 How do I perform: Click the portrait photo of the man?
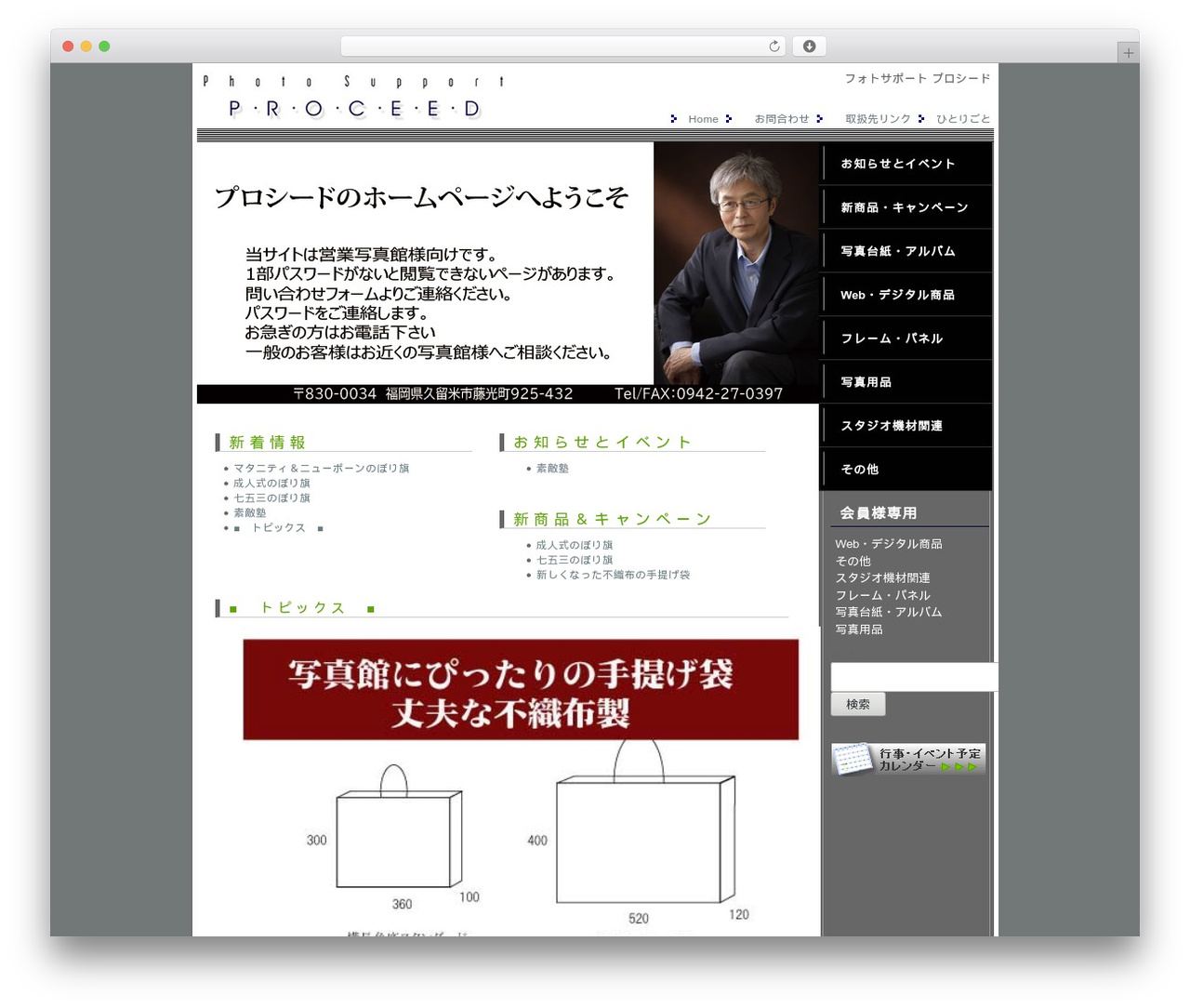[736, 263]
